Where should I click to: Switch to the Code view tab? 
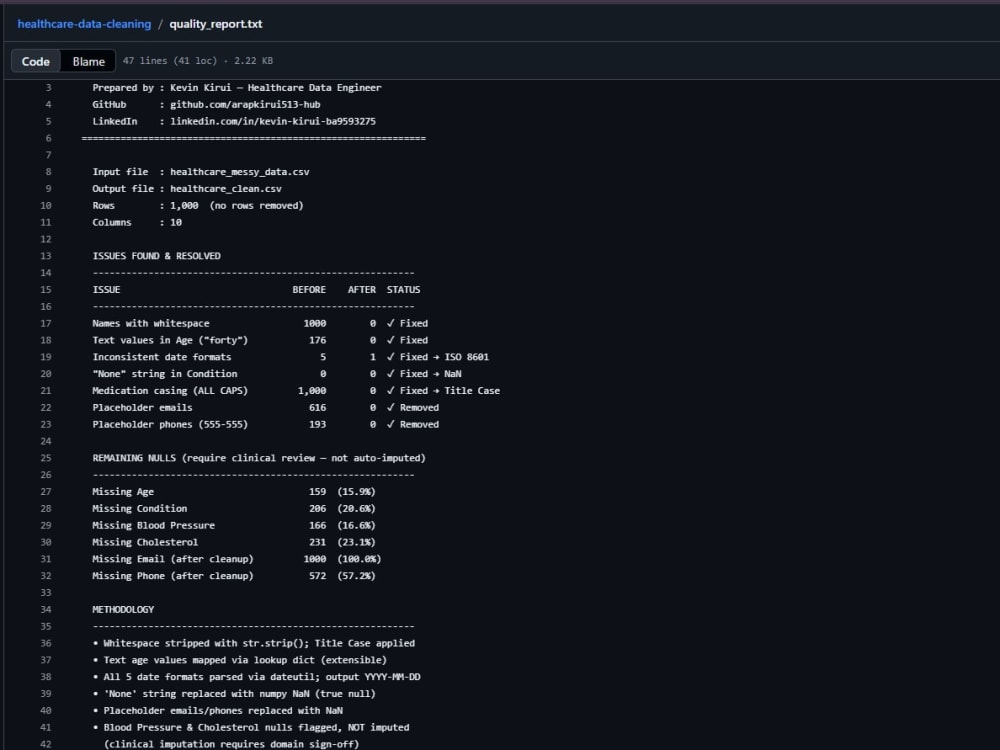pyautogui.click(x=36, y=61)
